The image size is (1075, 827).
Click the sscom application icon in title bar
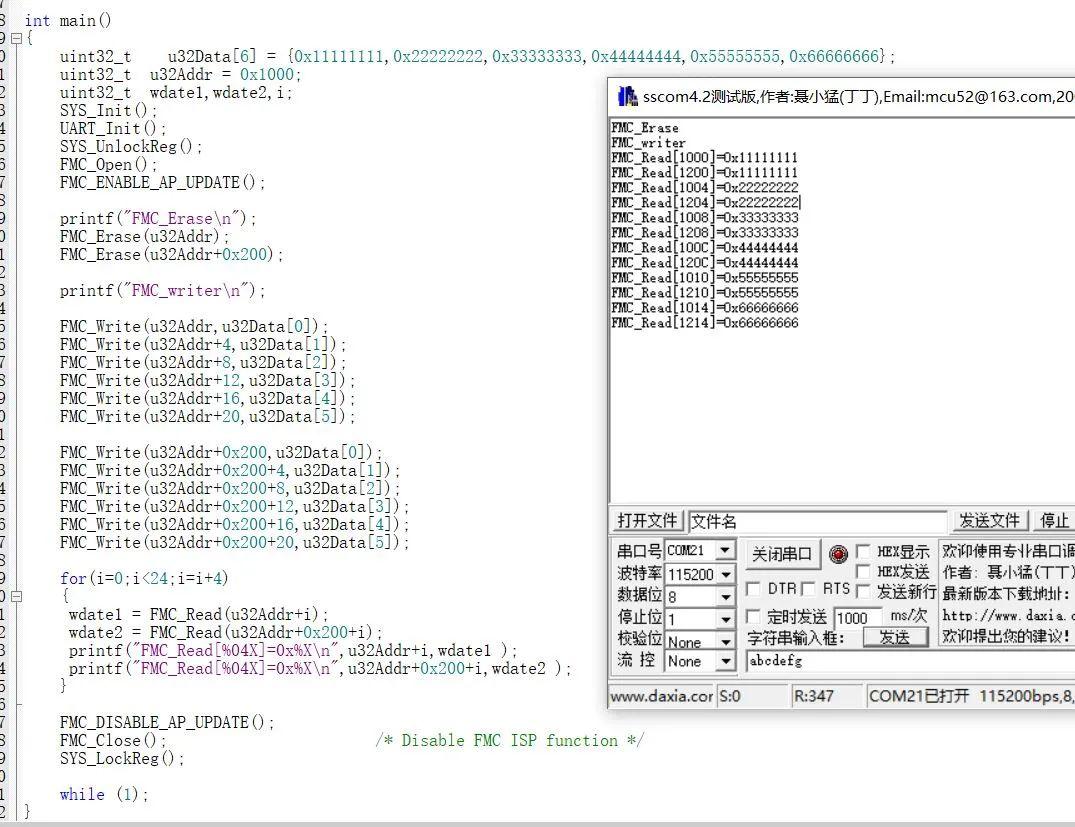click(x=627, y=97)
